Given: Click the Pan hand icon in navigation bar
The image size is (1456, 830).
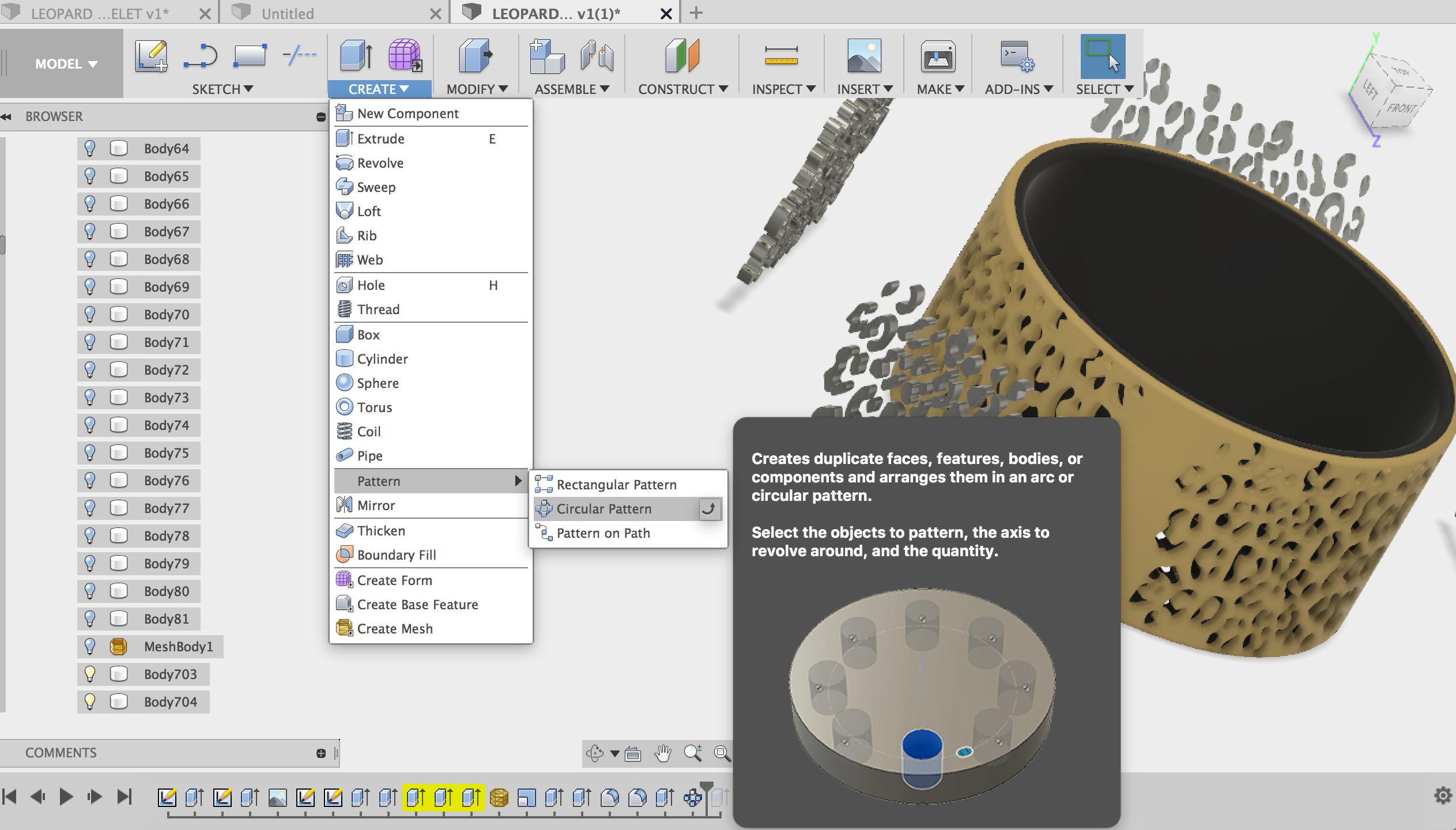Looking at the screenshot, I should [x=663, y=753].
